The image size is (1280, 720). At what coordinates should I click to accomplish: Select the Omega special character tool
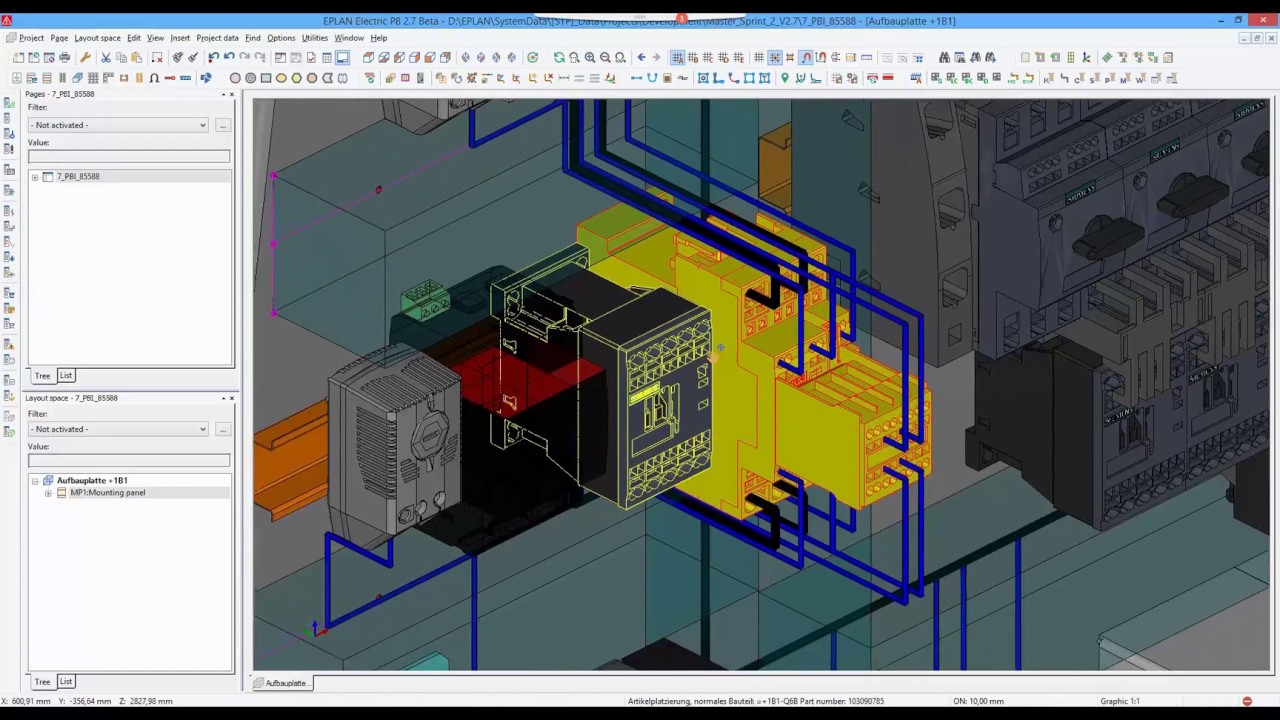click(154, 78)
